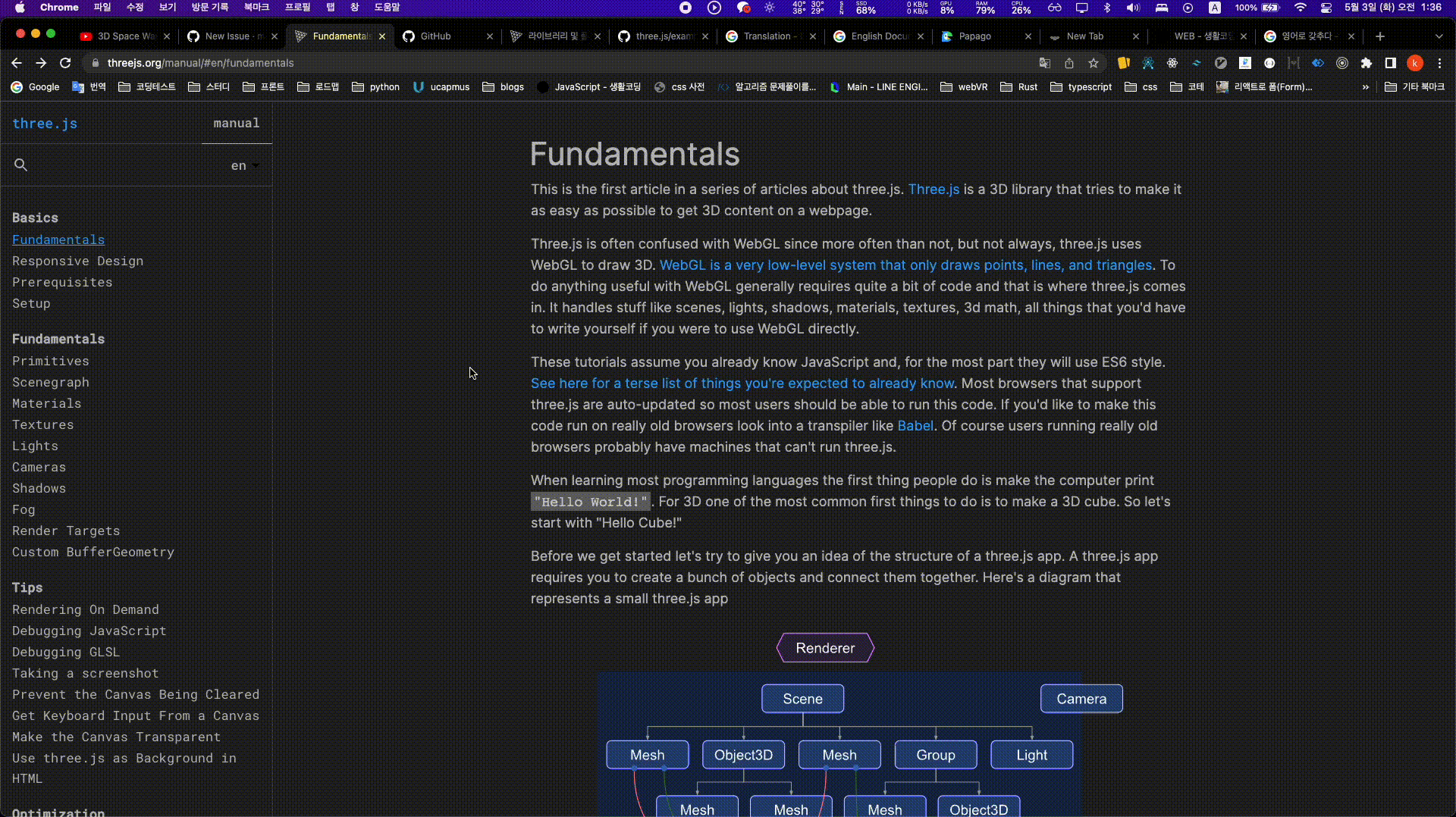Open Custom BufferGeometry in sidebar
The height and width of the screenshot is (817, 1456).
tap(93, 552)
